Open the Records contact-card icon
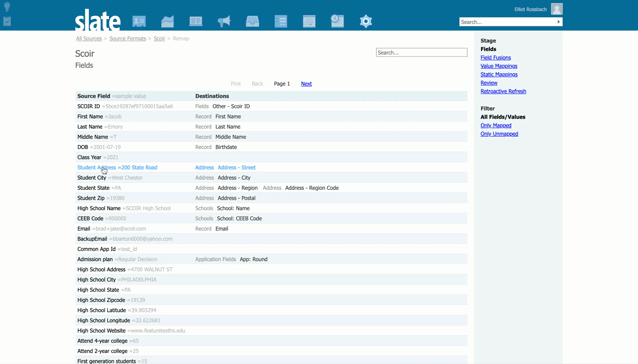The width and height of the screenshot is (638, 364). pyautogui.click(x=139, y=21)
